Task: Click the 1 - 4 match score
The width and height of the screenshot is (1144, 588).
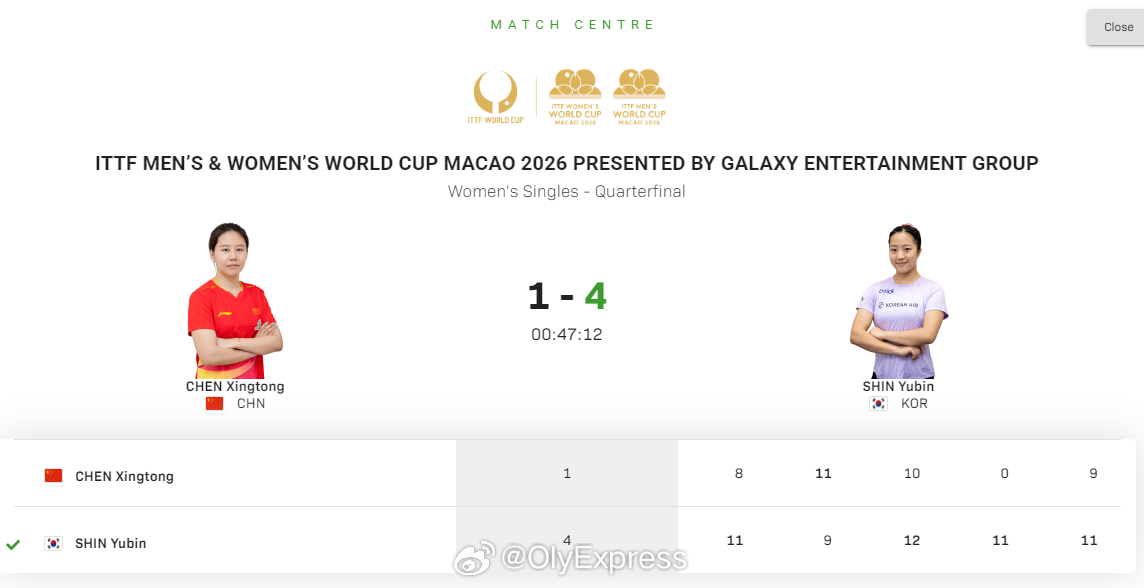Action: point(567,295)
